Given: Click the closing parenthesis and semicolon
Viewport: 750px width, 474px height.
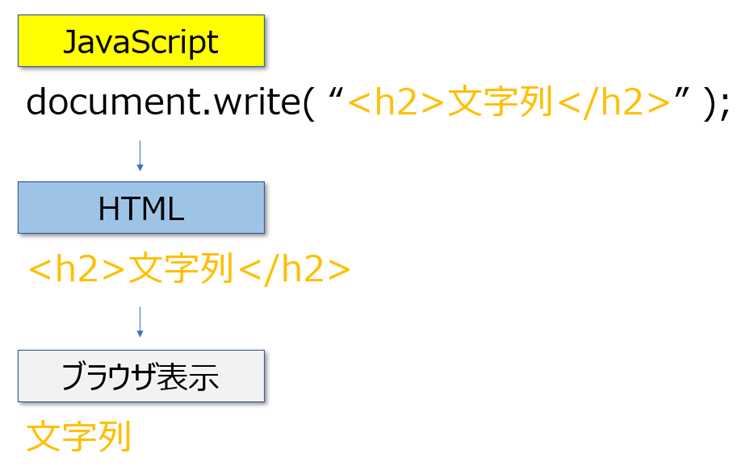Looking at the screenshot, I should click(x=716, y=104).
